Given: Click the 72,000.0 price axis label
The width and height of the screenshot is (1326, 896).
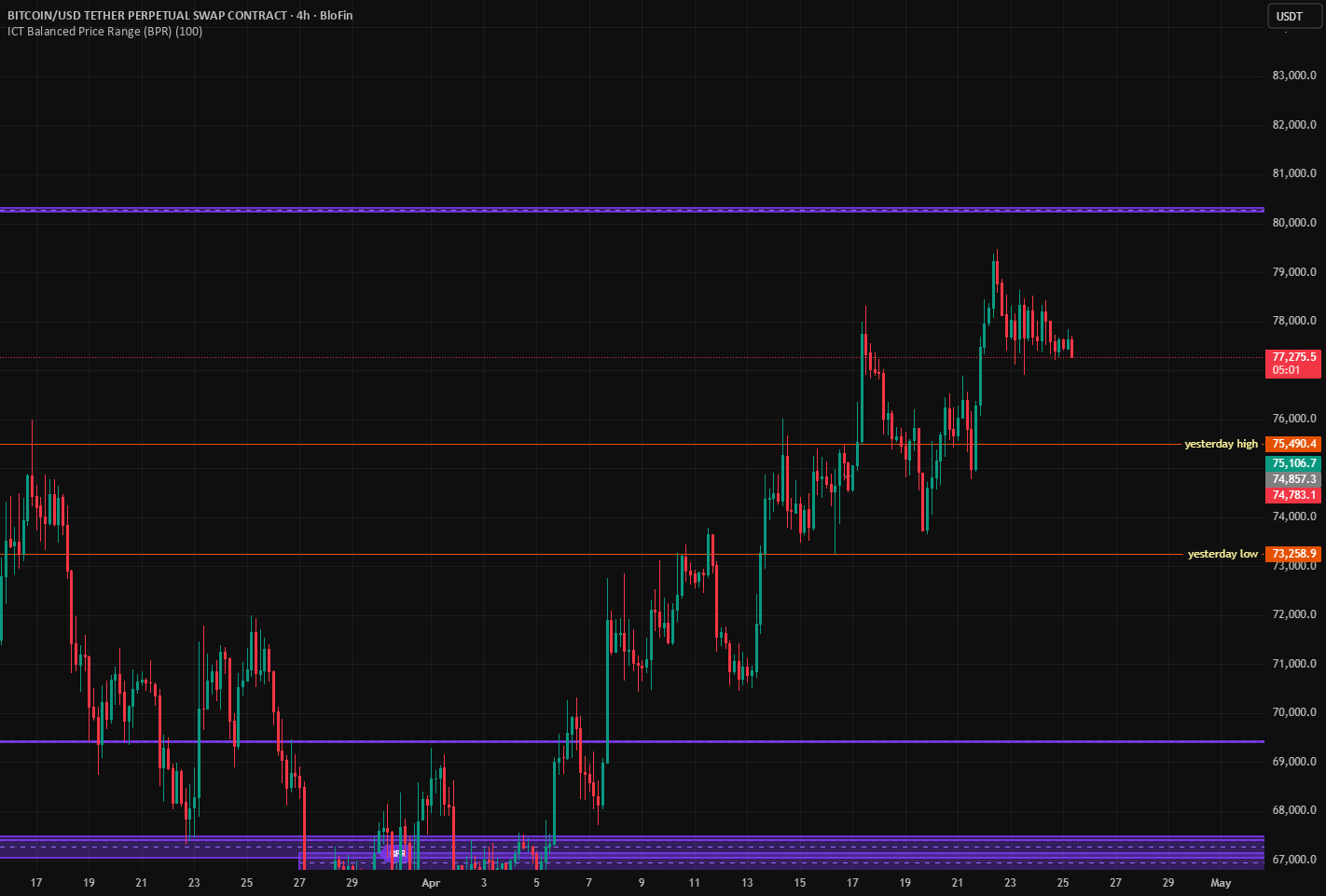Looking at the screenshot, I should click(1294, 614).
